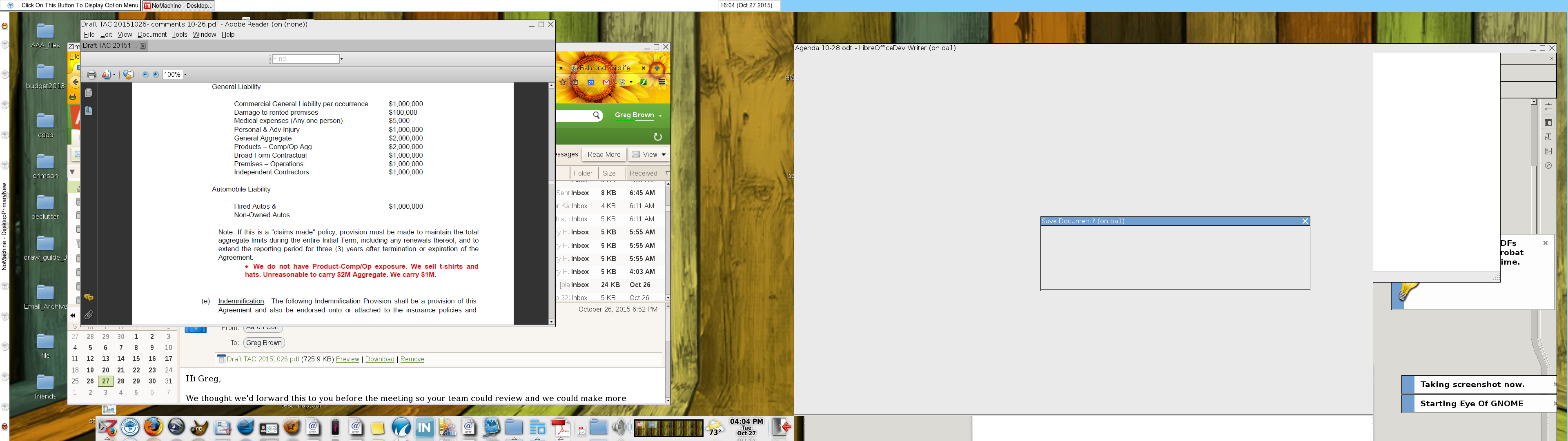Click inside the Adobe Reader Find field
The height and width of the screenshot is (441, 1568).
tap(305, 59)
